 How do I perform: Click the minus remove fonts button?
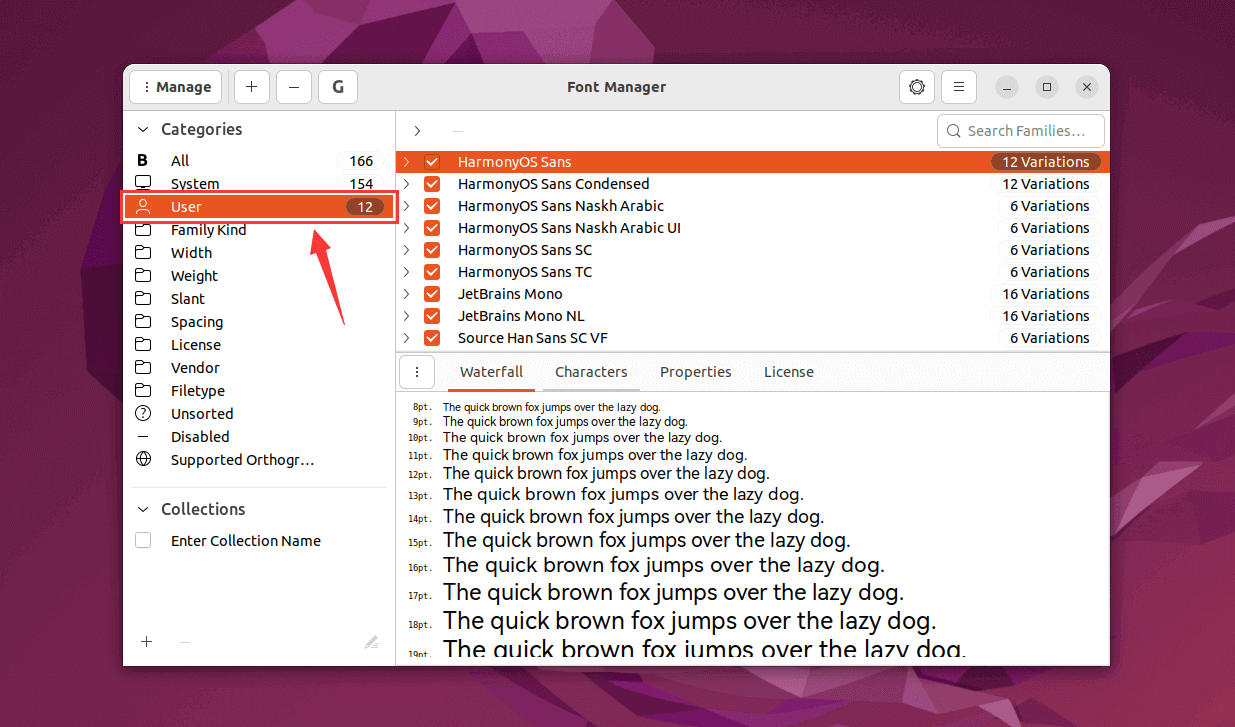click(293, 87)
